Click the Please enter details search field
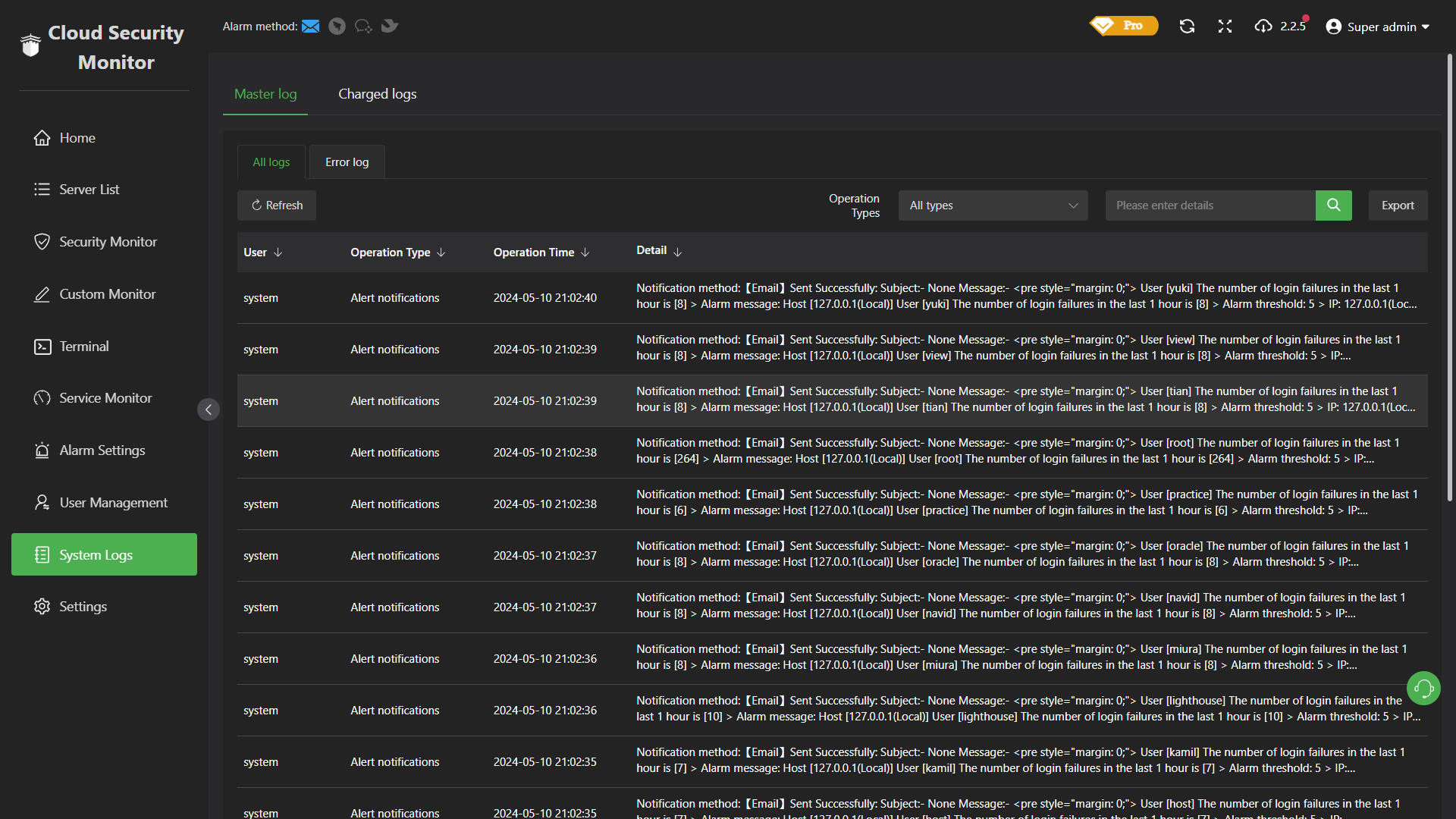The height and width of the screenshot is (819, 1456). (x=1210, y=206)
